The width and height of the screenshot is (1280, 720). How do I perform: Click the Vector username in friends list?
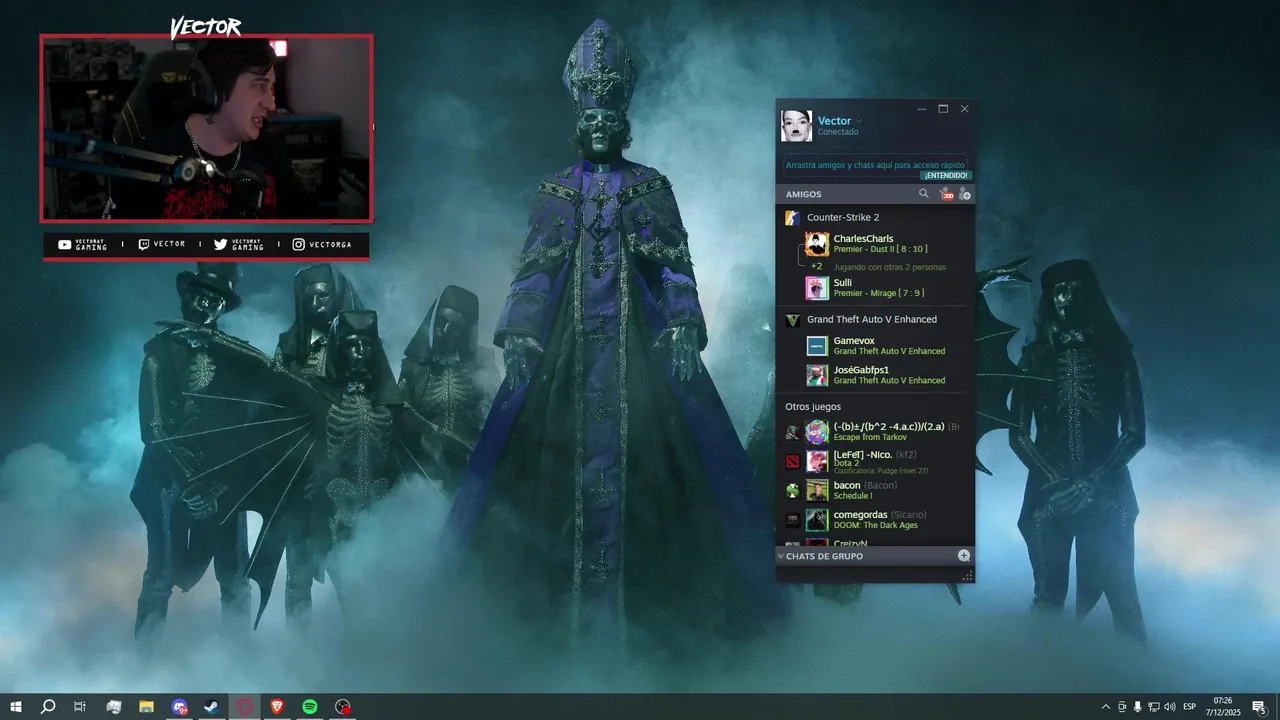pos(834,121)
